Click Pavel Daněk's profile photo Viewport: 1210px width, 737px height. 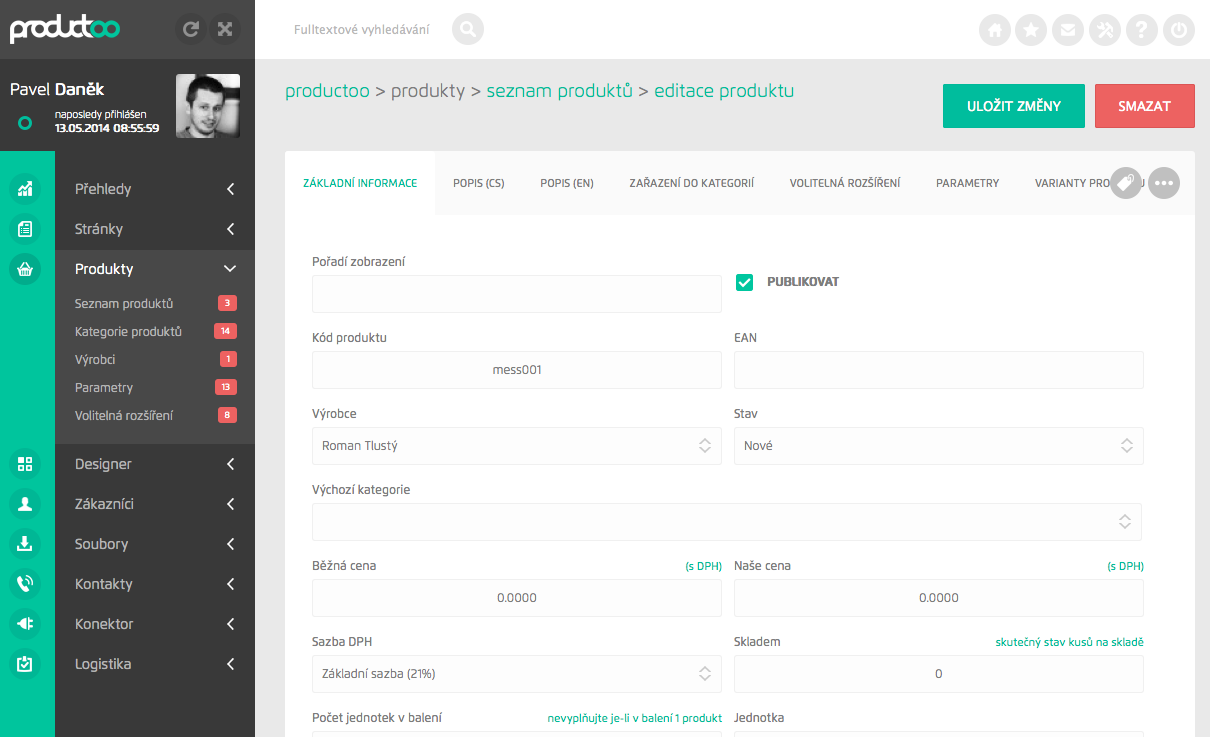208,106
